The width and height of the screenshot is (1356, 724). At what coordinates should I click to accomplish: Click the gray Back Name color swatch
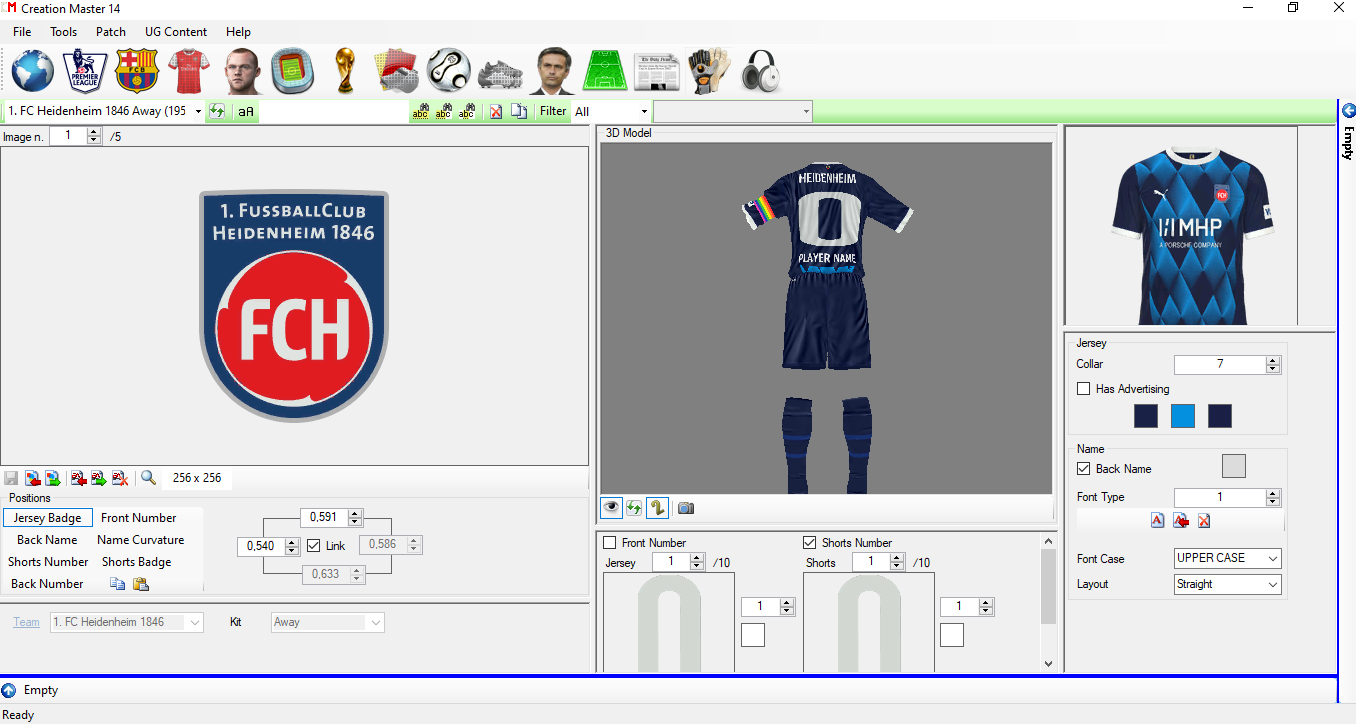tap(1234, 466)
